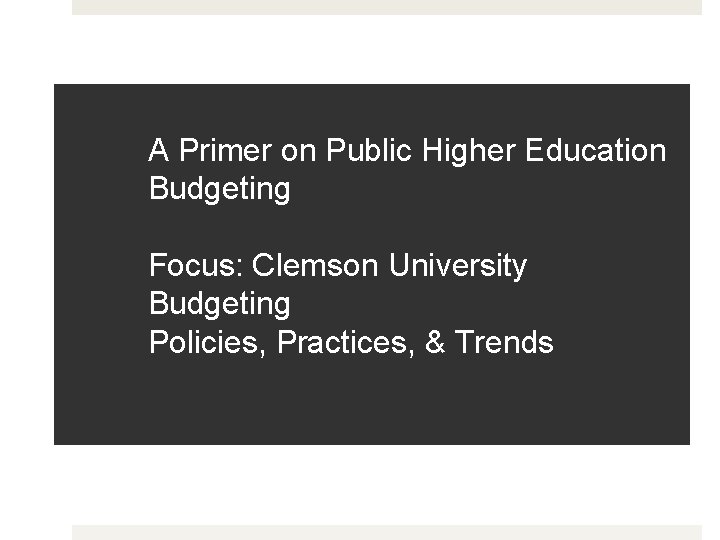Click "Budgeting" directly below the title line
Image resolution: width=720 pixels, height=540 pixels.
[x=219, y=189]
